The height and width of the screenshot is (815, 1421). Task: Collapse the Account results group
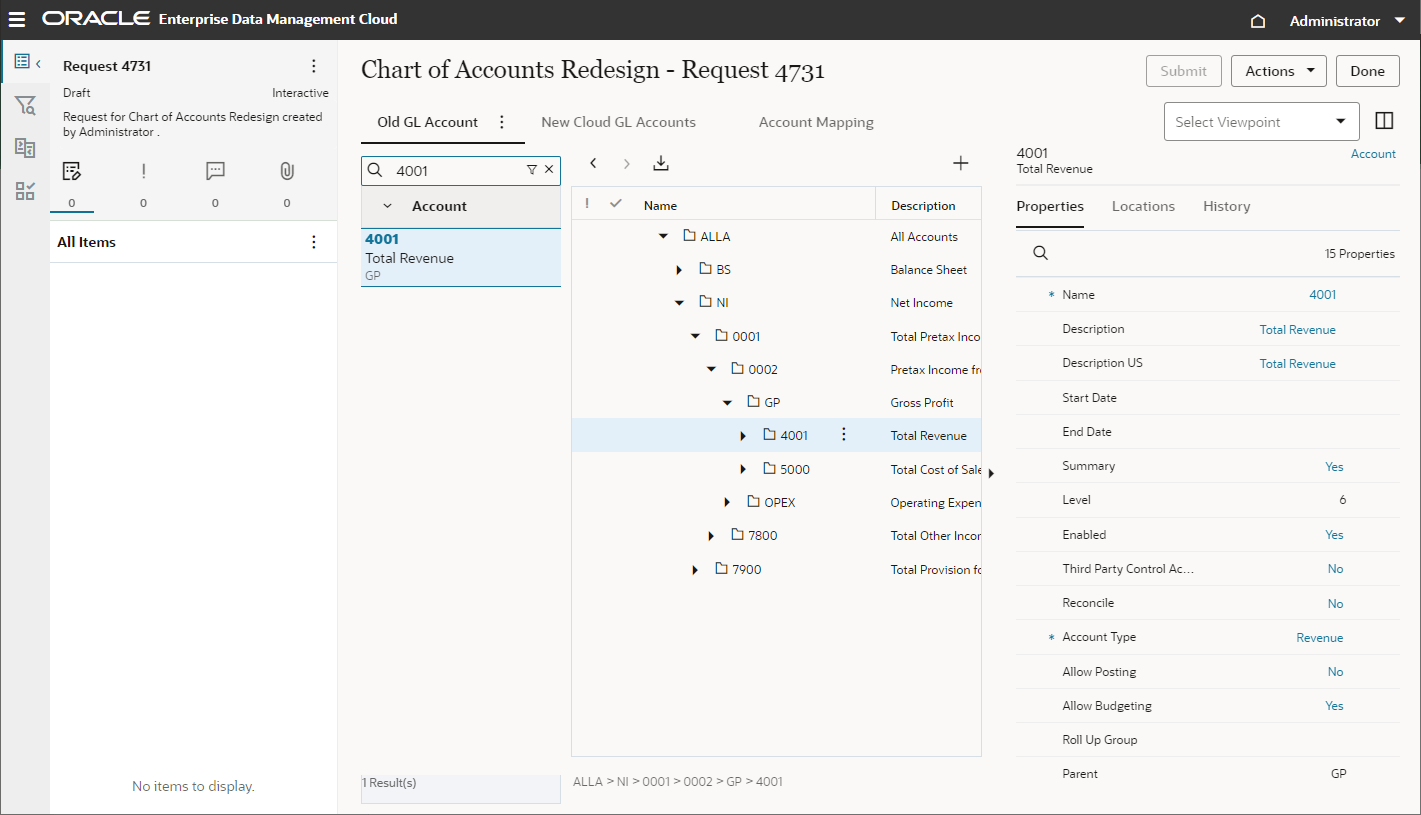pos(388,206)
